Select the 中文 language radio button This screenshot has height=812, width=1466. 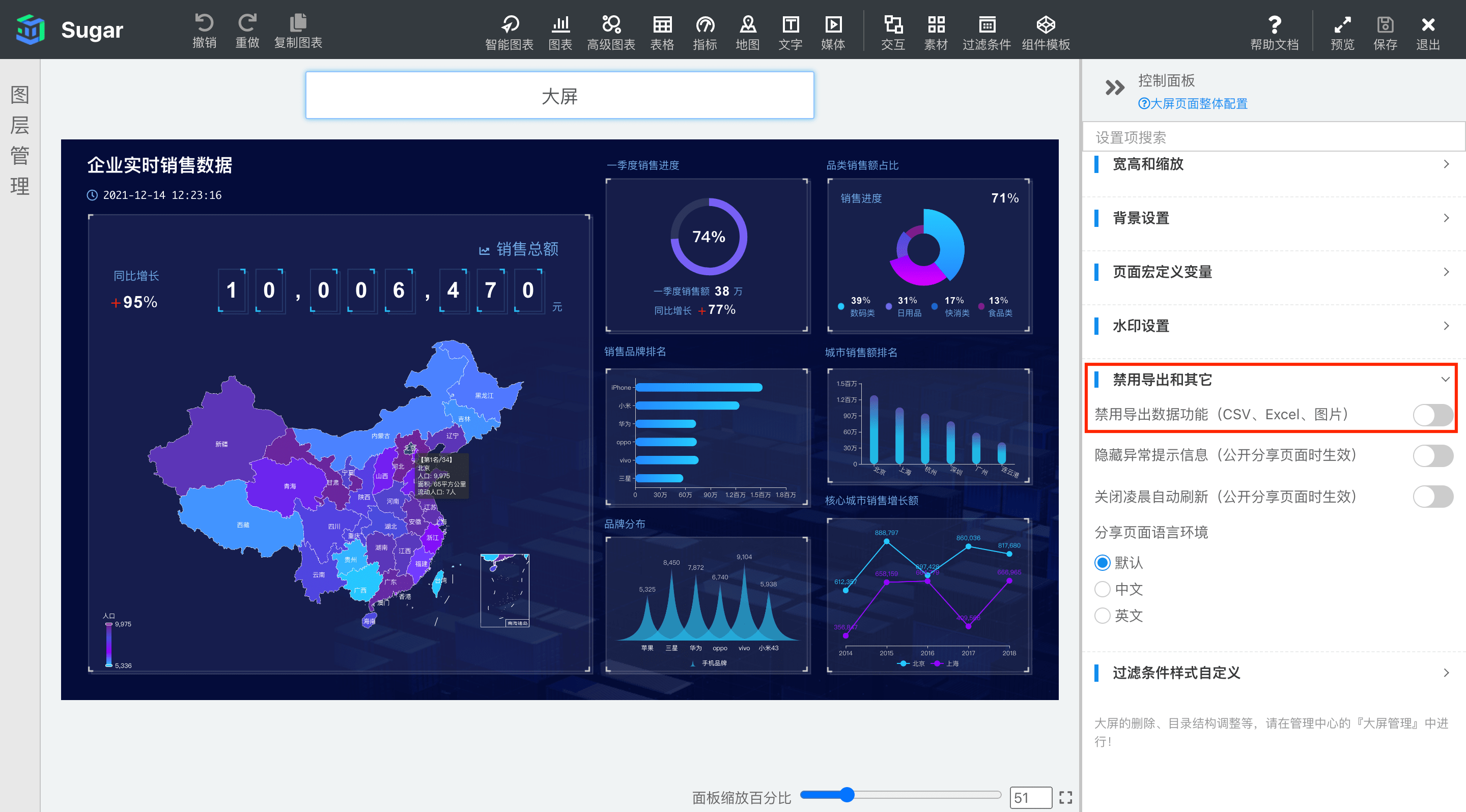[x=1103, y=589]
